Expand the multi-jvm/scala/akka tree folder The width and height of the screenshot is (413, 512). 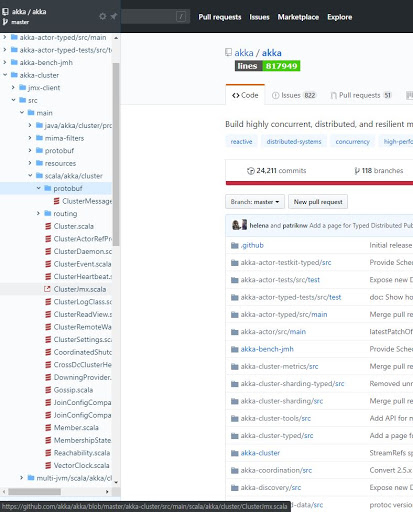[x=21, y=478]
